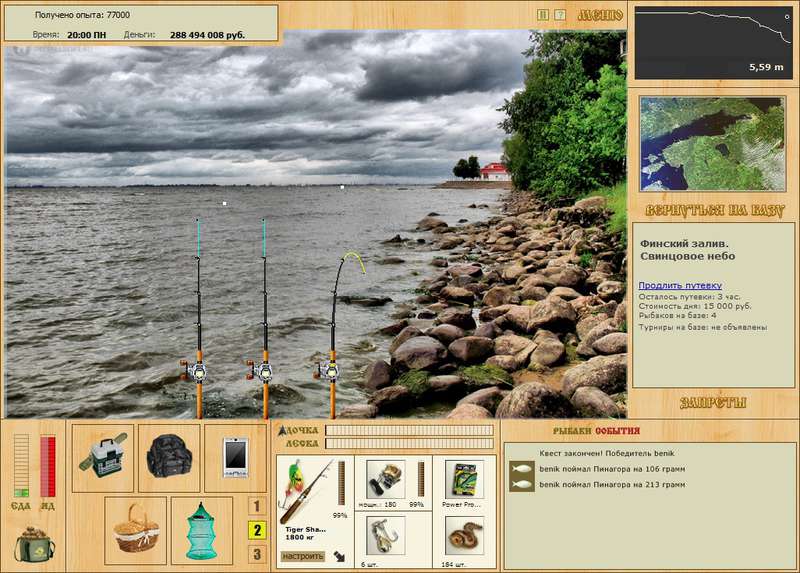Click the right white float near horizon
This screenshot has height=573, width=800.
click(x=342, y=187)
